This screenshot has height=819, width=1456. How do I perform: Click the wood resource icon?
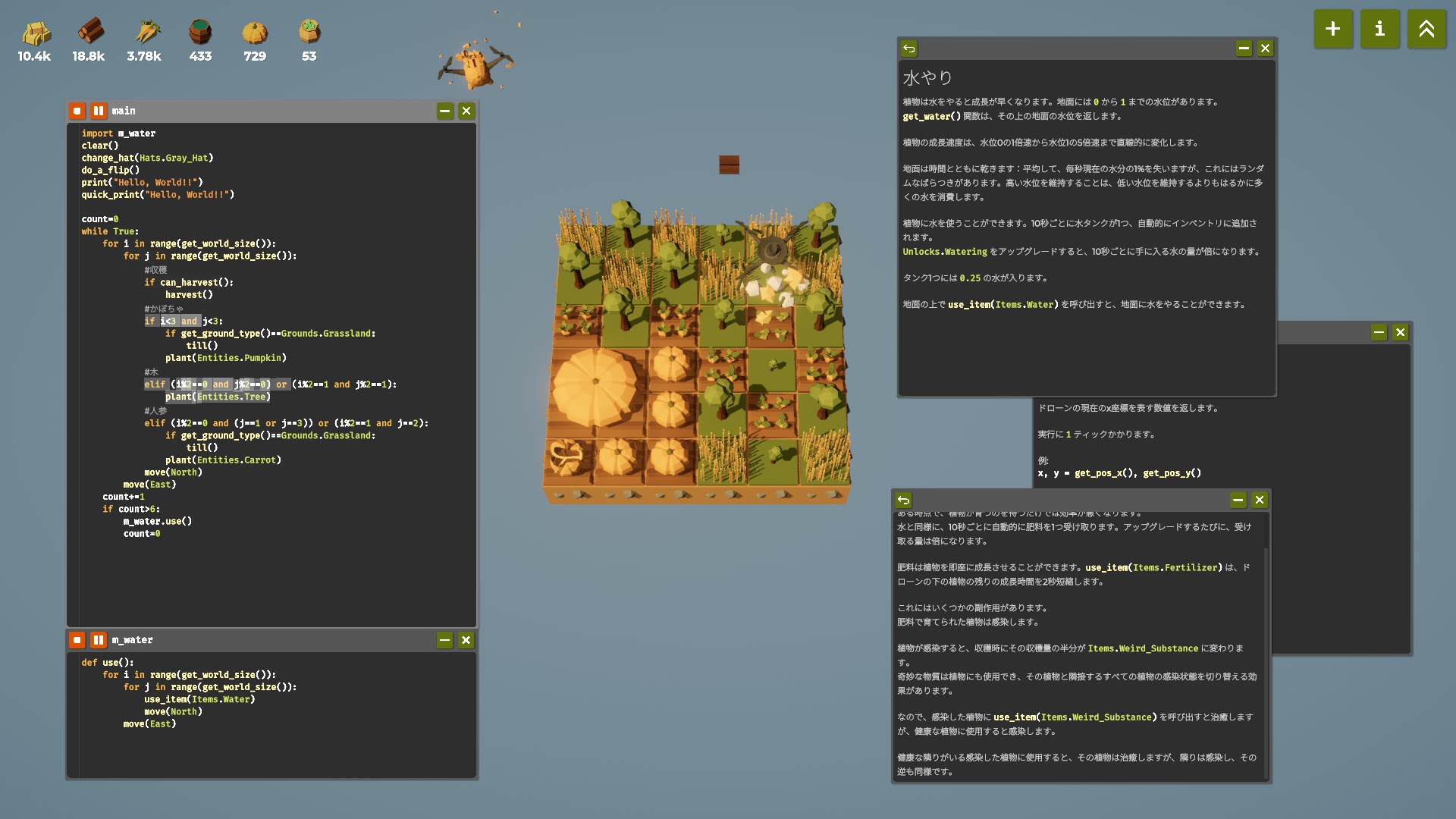89,31
